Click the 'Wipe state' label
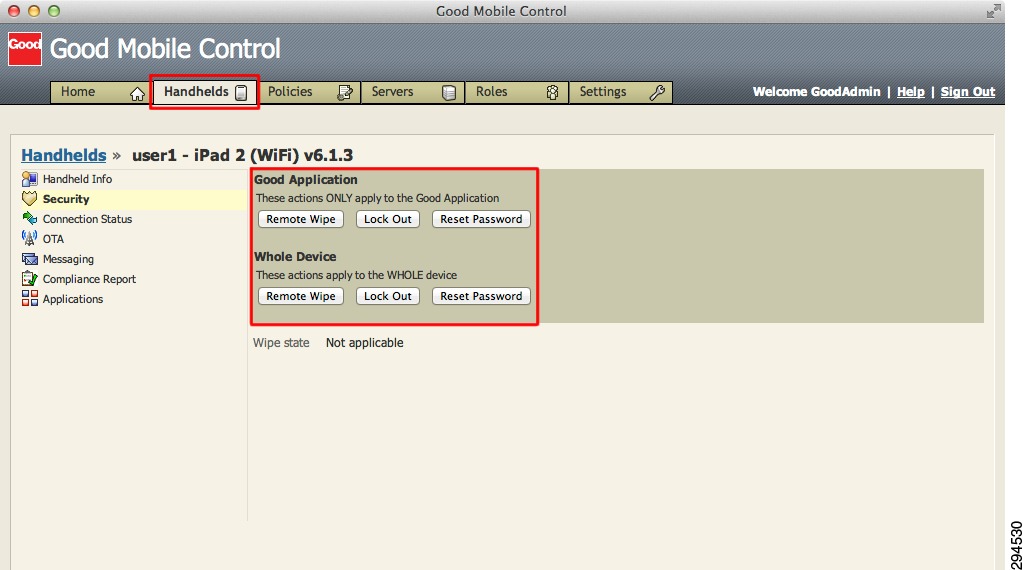 (281, 342)
